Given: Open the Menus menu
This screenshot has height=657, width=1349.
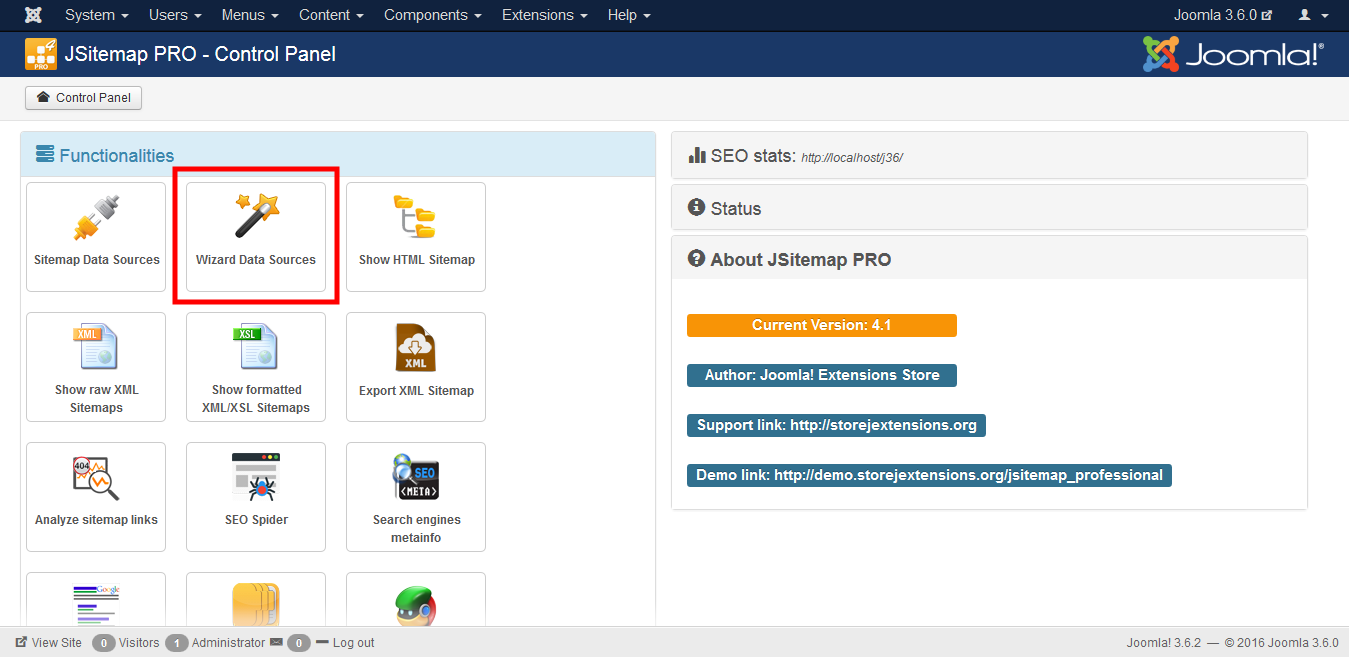Looking at the screenshot, I should point(250,15).
